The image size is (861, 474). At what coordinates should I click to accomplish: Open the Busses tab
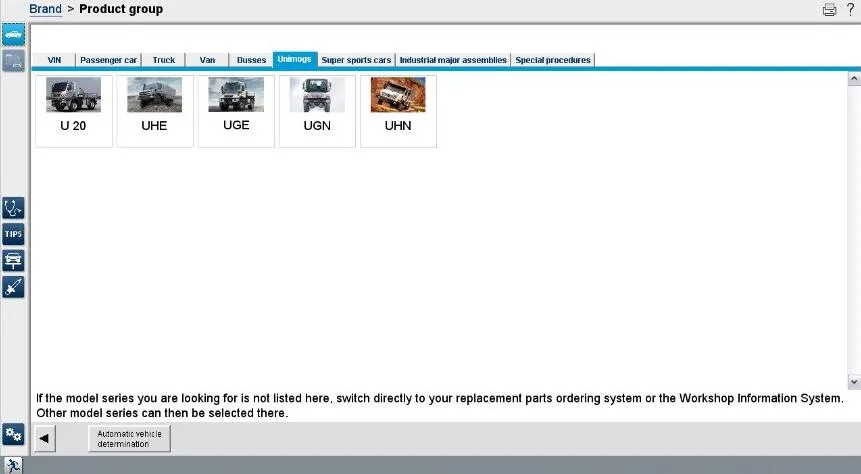251,60
